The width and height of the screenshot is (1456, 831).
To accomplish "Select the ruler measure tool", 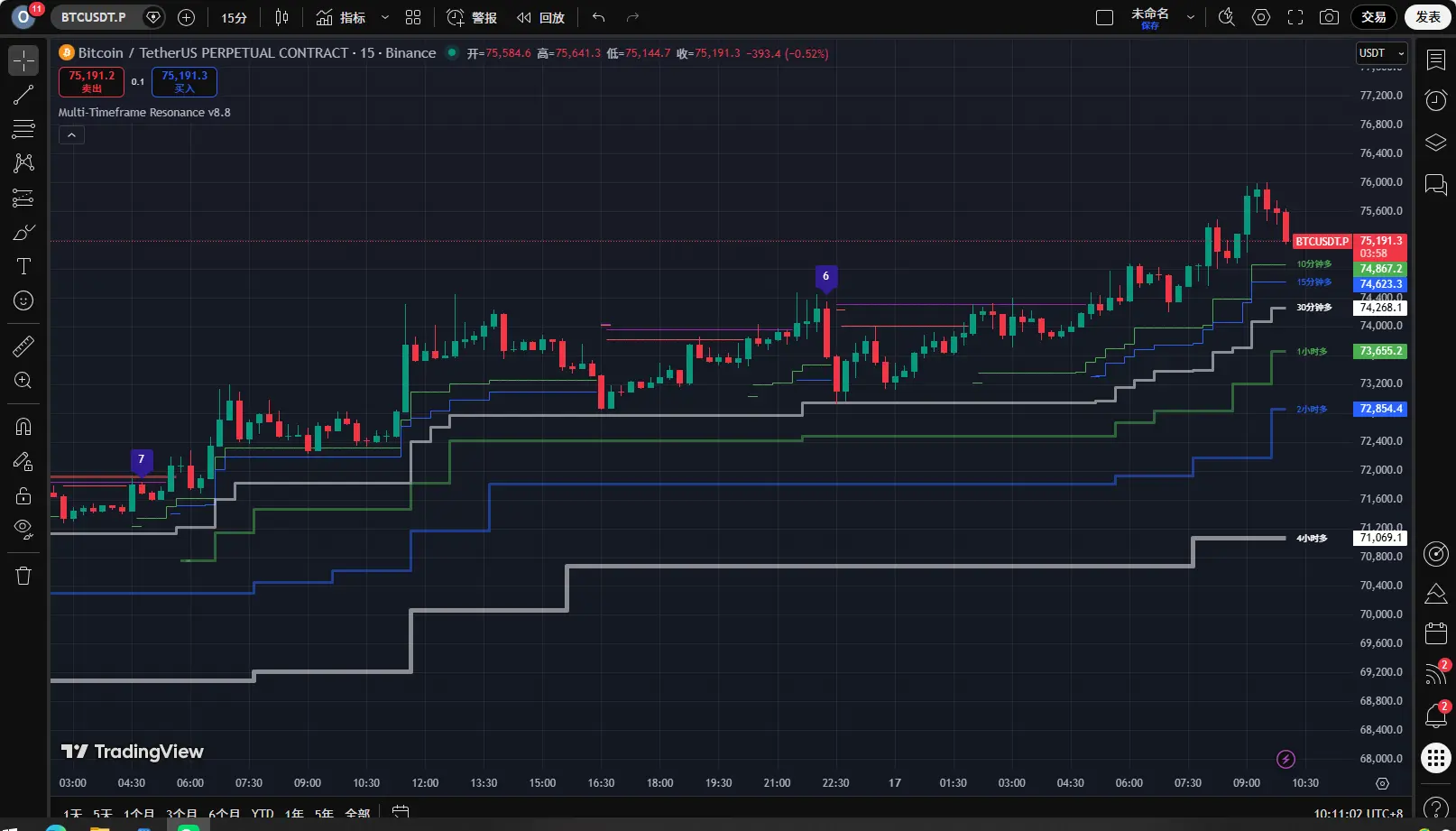I will [23, 346].
